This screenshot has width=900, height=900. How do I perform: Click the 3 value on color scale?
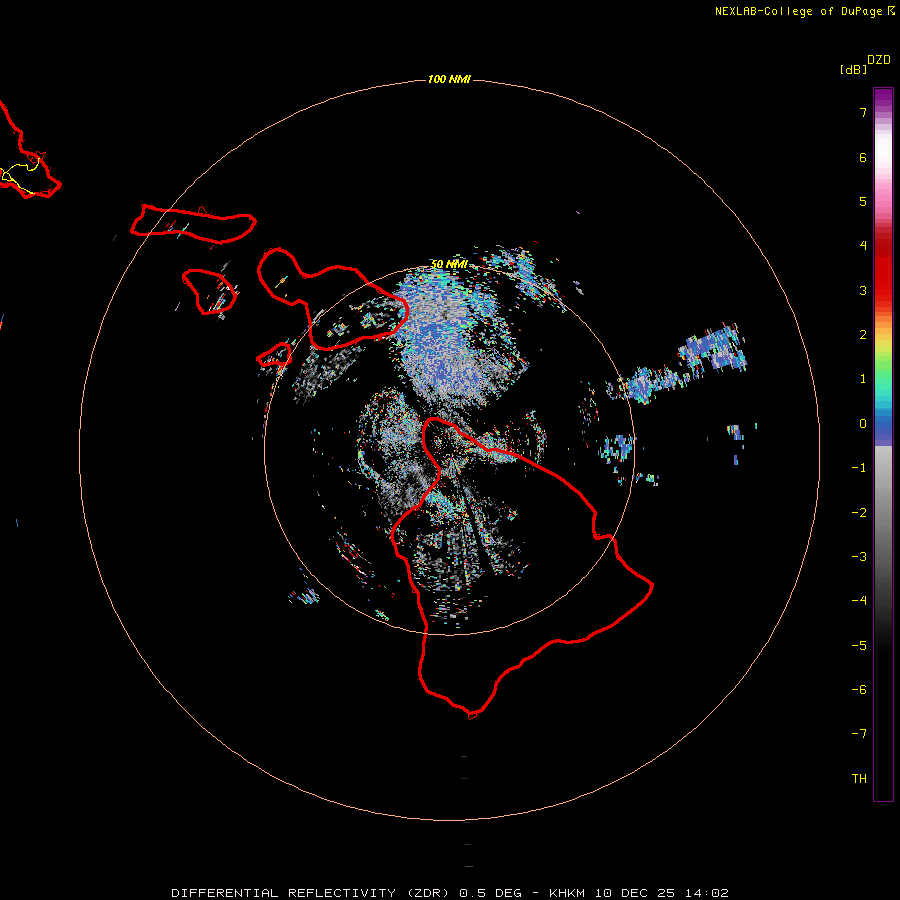click(863, 290)
